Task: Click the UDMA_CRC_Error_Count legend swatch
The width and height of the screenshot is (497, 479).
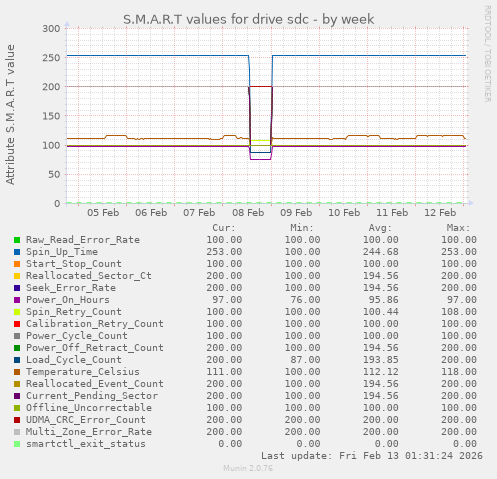Action: [17, 420]
